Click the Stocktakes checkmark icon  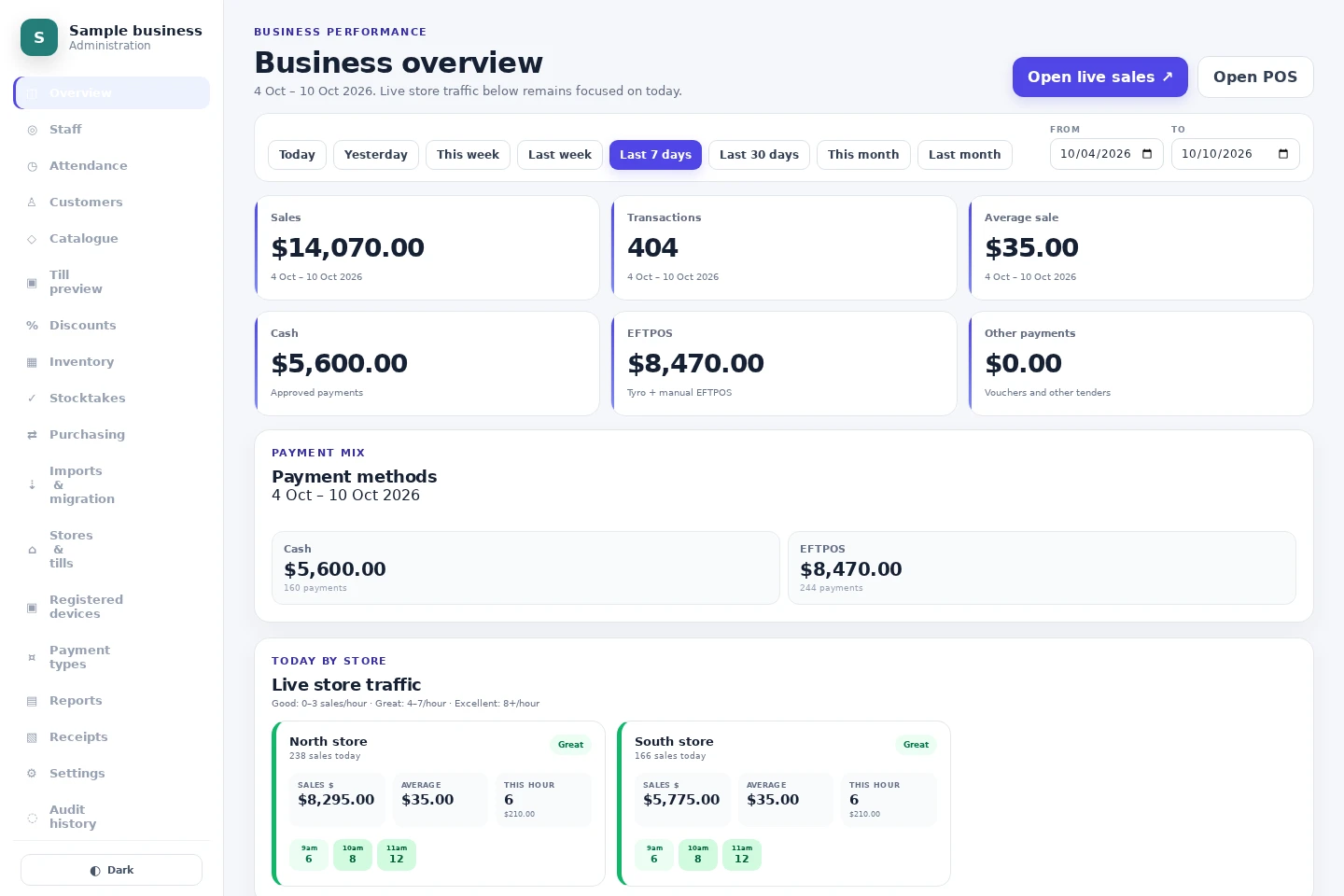coord(32,399)
